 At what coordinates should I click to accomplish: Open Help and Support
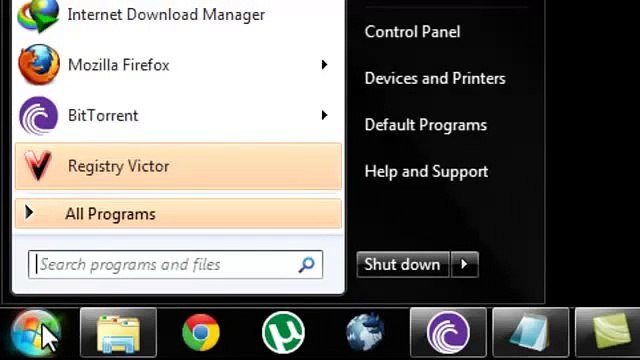426,171
